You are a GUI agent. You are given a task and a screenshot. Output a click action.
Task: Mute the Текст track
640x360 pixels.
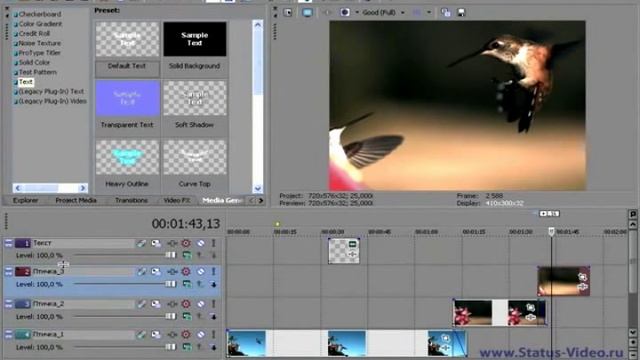[x=201, y=243]
